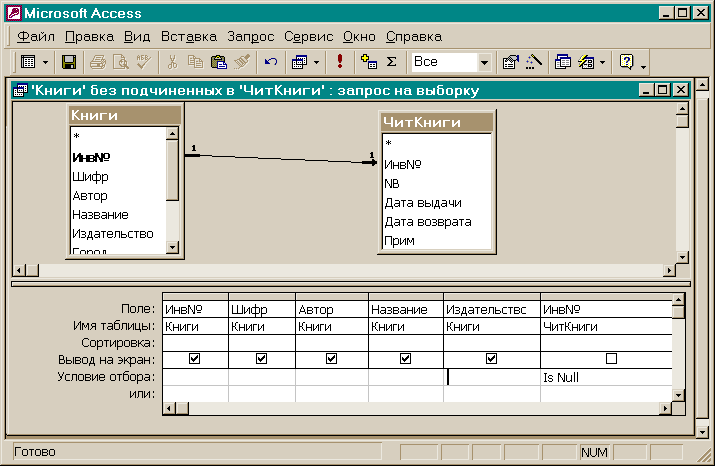Select bold ИнвNo key field in Книги
Viewport: 715px width, 466px height.
coord(91,157)
